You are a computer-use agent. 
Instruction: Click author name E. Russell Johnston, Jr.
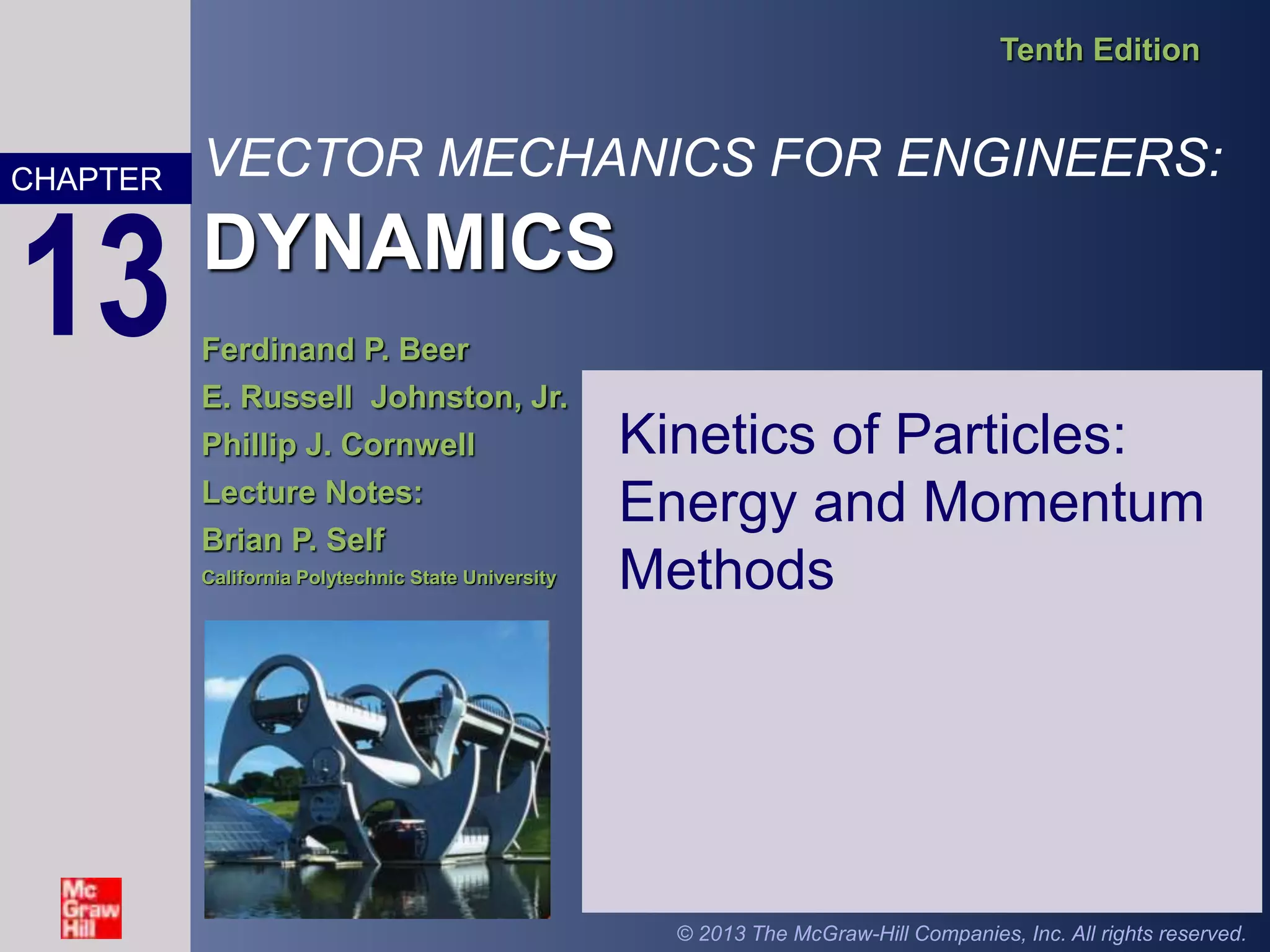(x=384, y=397)
